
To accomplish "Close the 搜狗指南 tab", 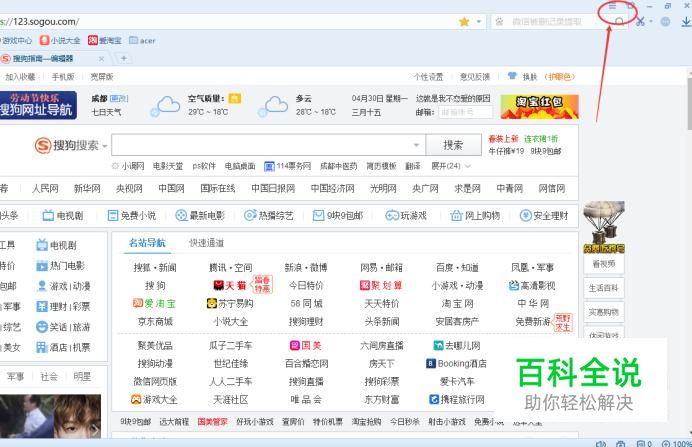I will [102, 59].
